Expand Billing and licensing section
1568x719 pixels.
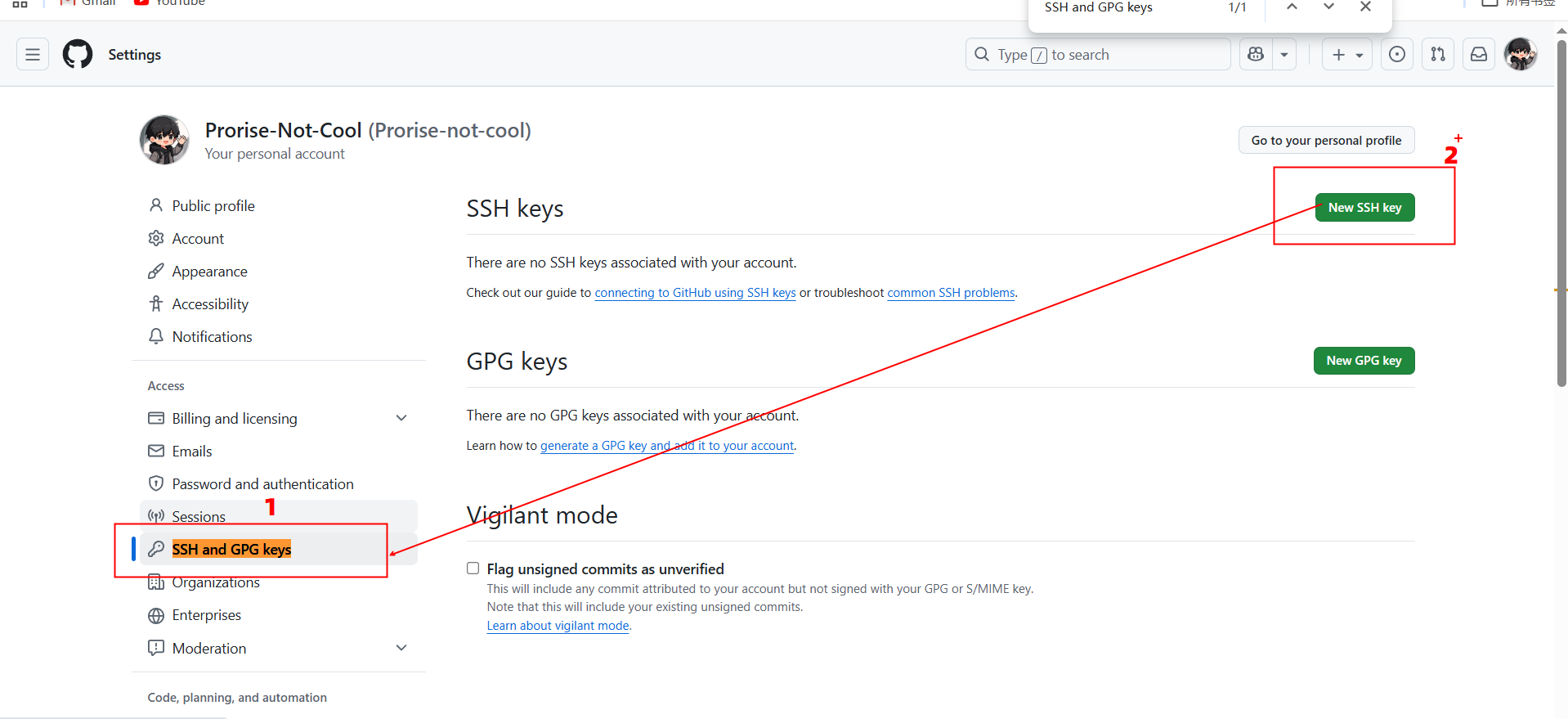pos(401,418)
